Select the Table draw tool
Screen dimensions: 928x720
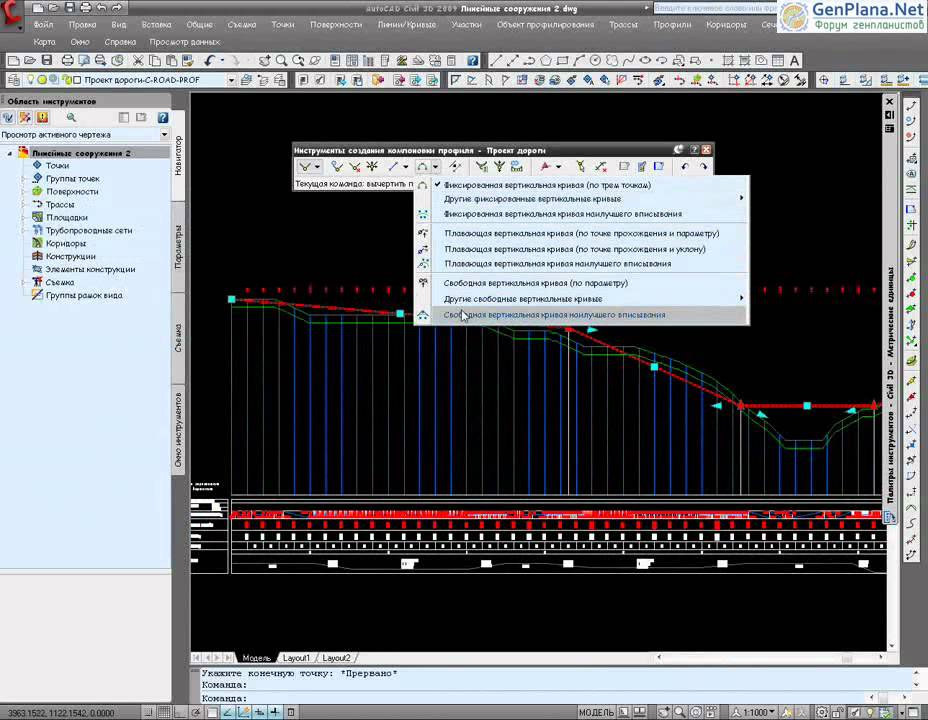778,60
